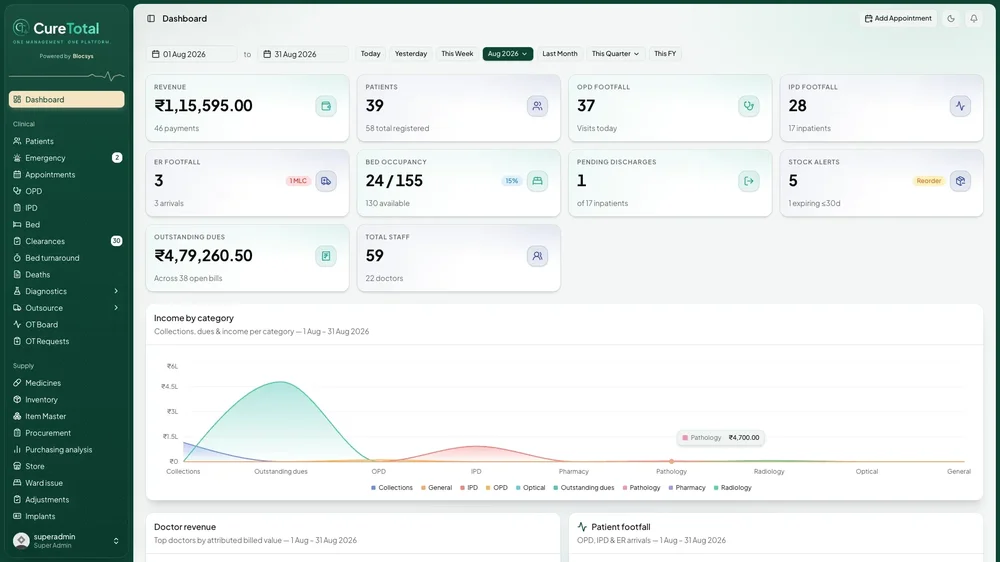Select the Yesterday date filter

coord(411,54)
